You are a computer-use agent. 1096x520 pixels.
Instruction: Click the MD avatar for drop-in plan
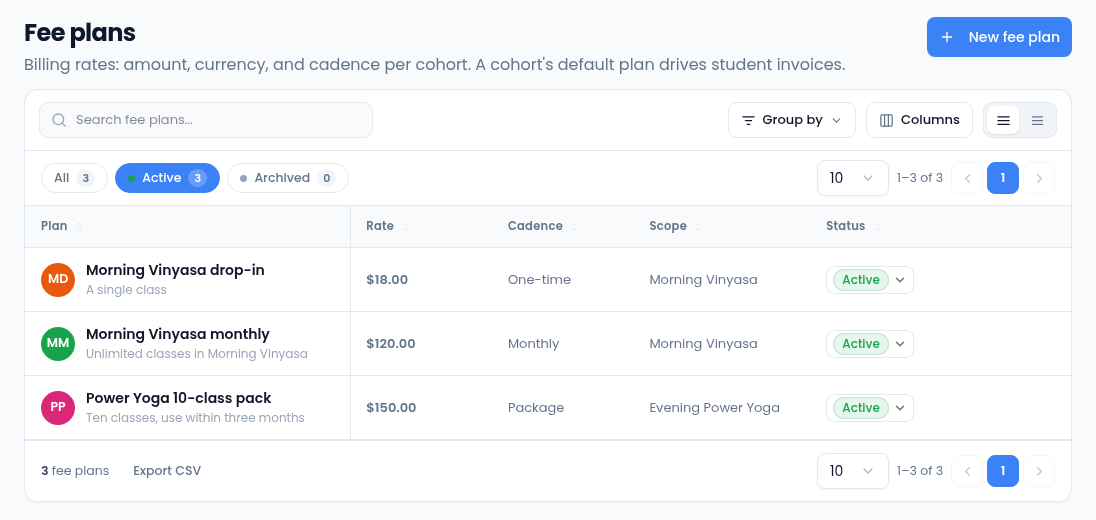58,280
